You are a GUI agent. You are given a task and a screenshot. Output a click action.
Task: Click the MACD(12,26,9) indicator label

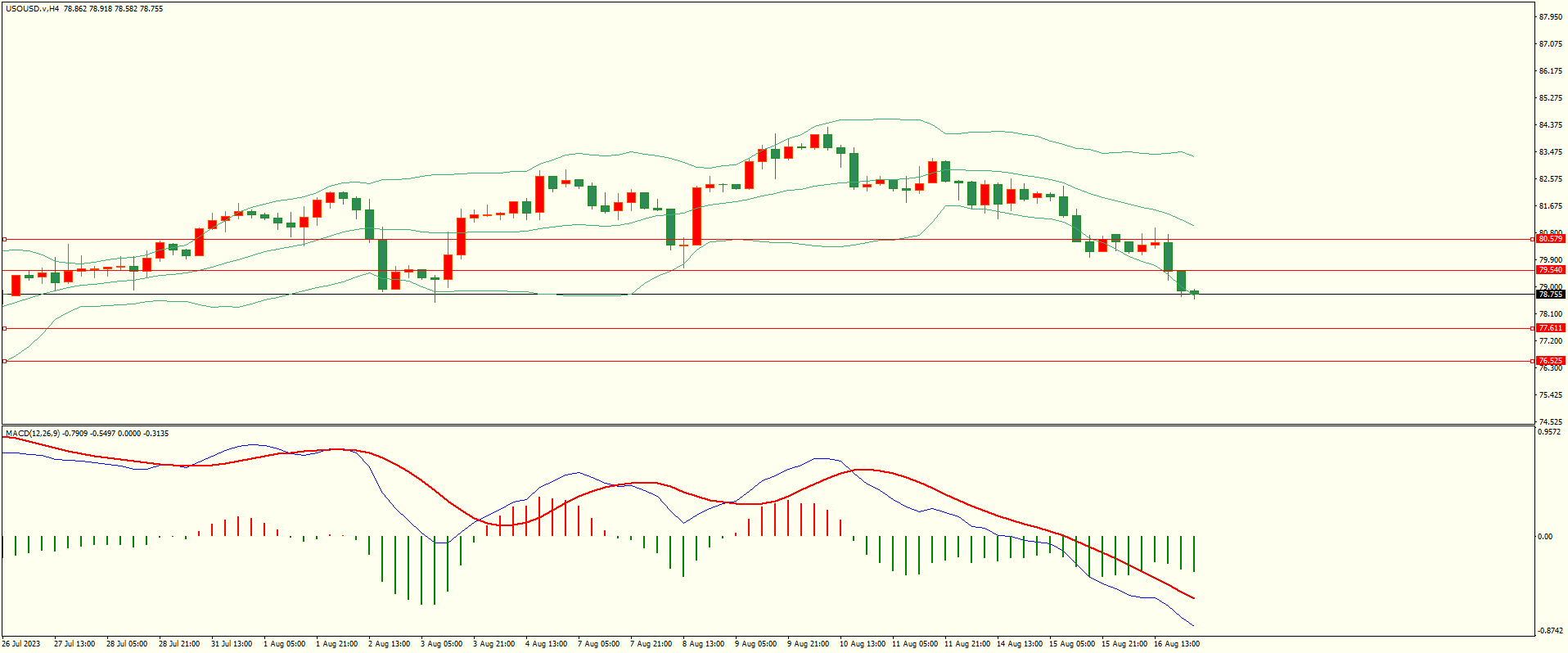(x=32, y=434)
